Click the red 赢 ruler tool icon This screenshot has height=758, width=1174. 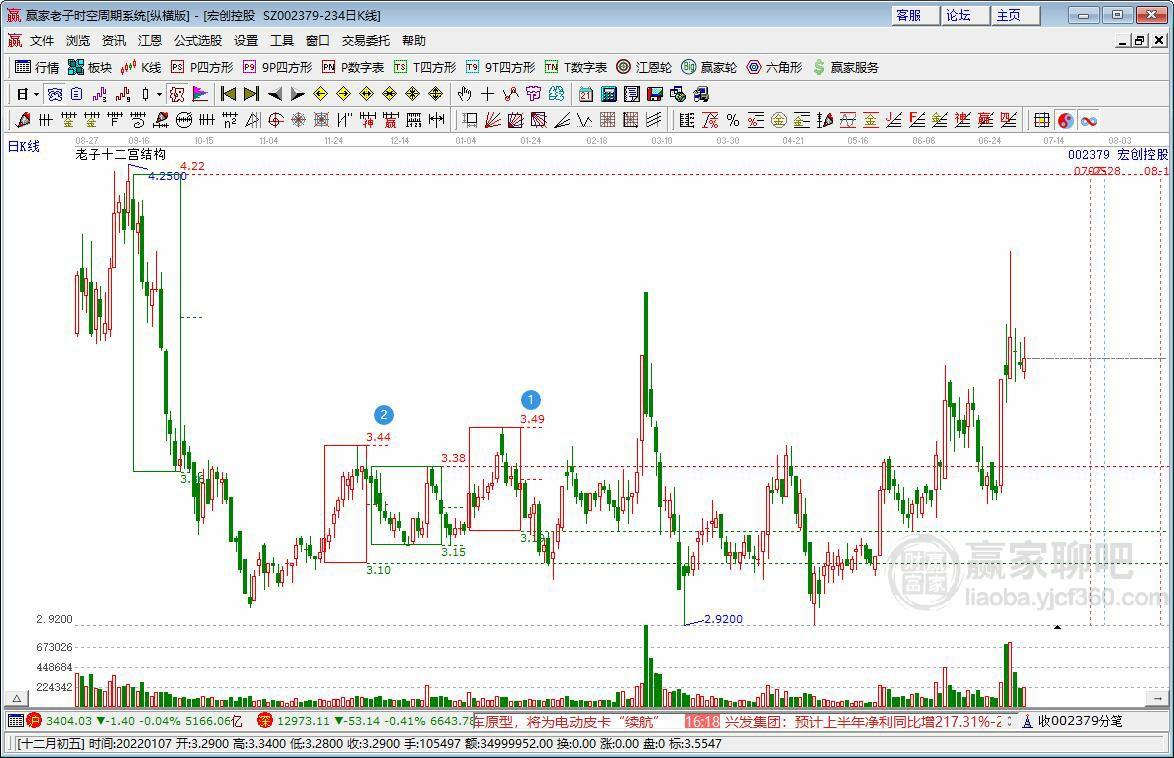(x=391, y=120)
